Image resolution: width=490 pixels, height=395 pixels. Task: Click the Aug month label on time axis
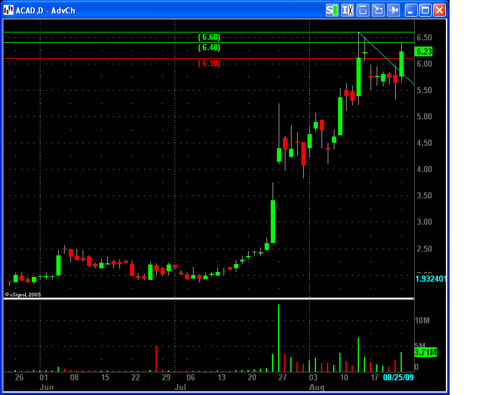tap(316, 387)
